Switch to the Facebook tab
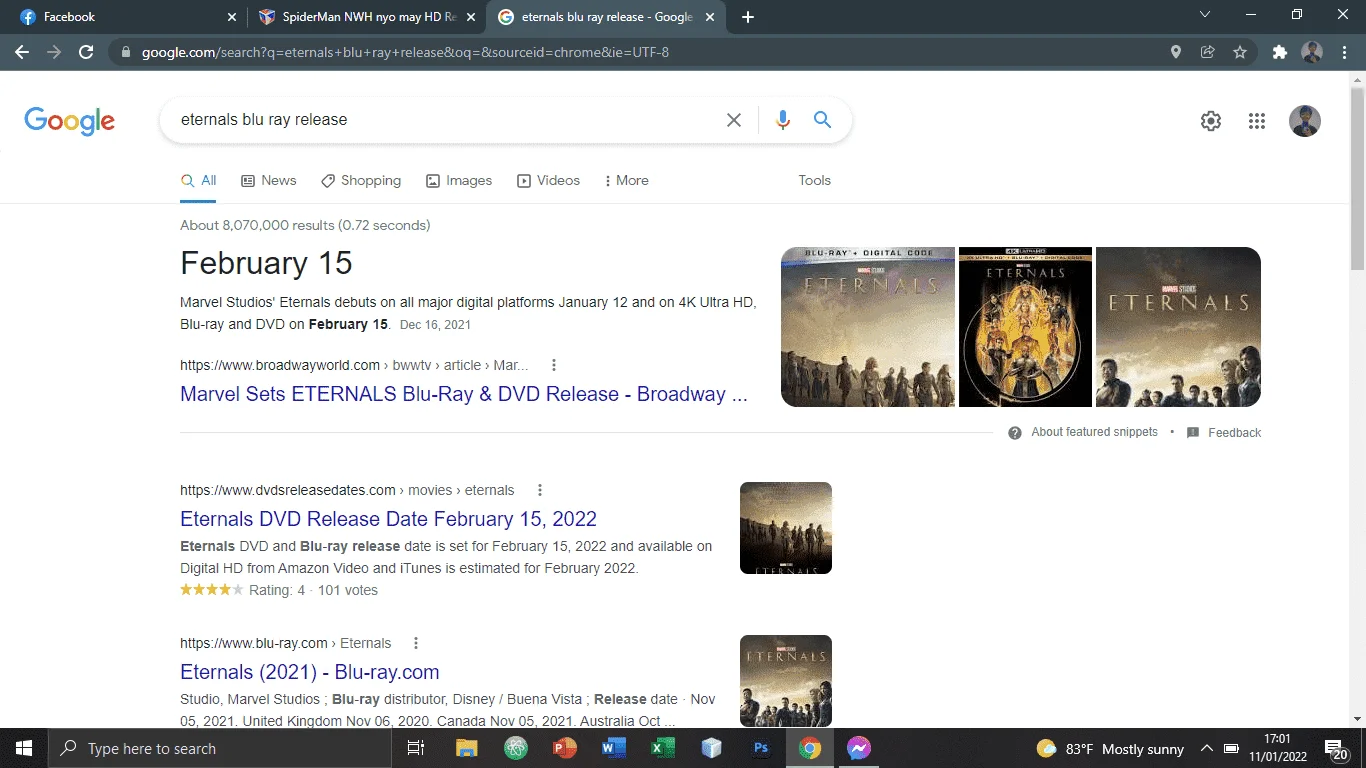The height and width of the screenshot is (768, 1366). 125,17
